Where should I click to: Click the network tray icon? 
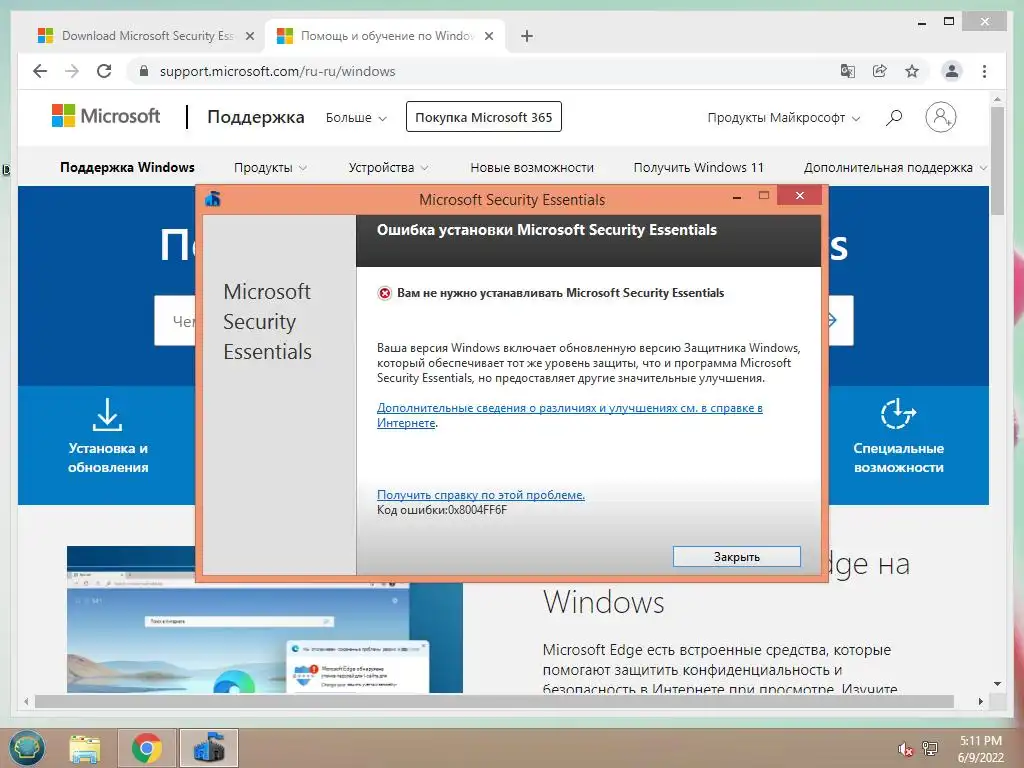click(x=930, y=749)
